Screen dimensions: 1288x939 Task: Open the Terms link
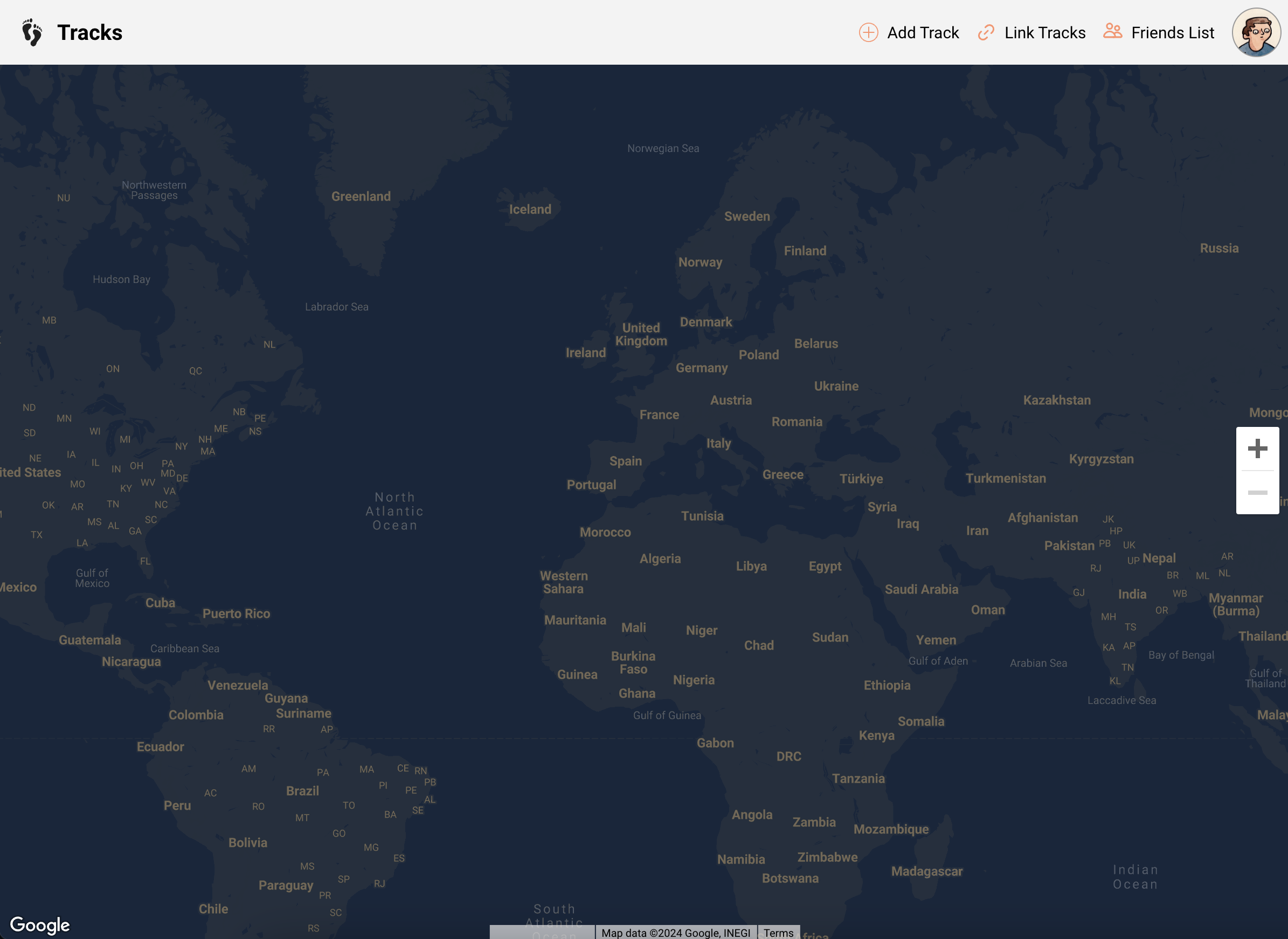[x=778, y=933]
